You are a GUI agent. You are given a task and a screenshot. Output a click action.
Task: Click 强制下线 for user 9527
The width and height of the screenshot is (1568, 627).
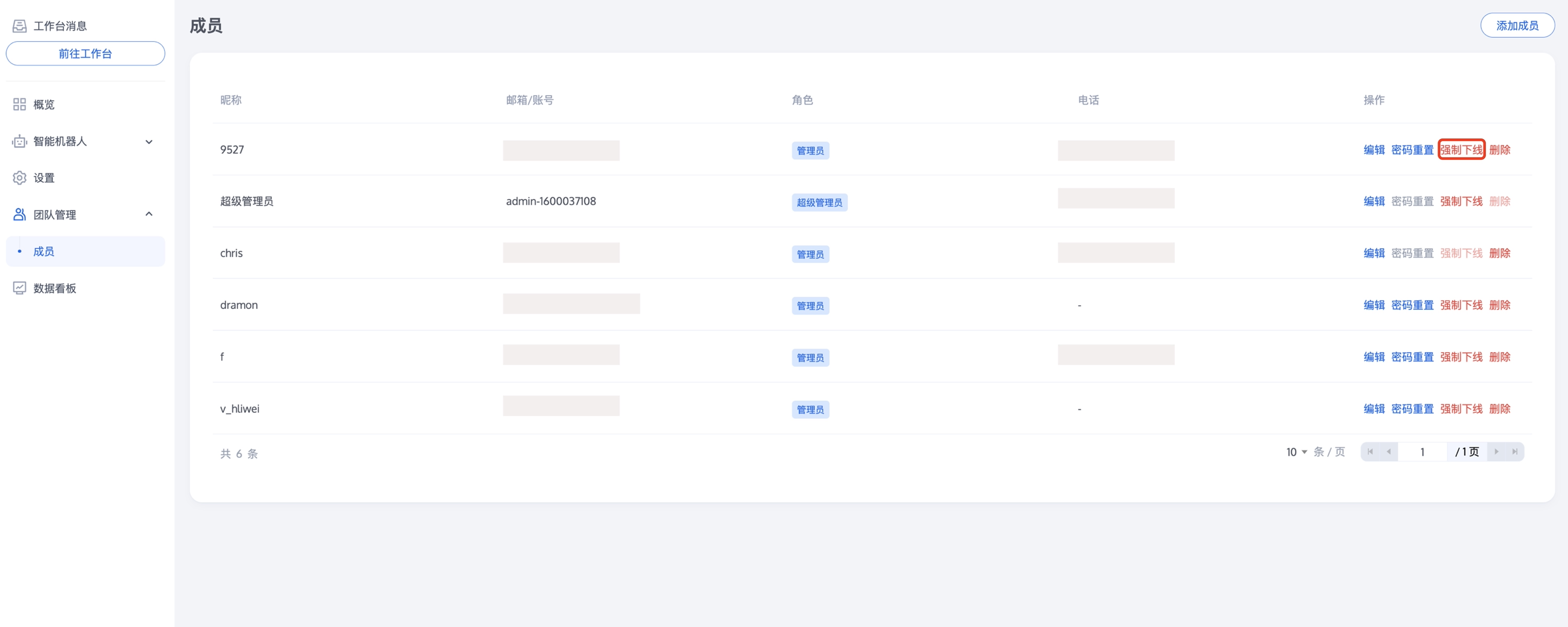click(x=1461, y=150)
